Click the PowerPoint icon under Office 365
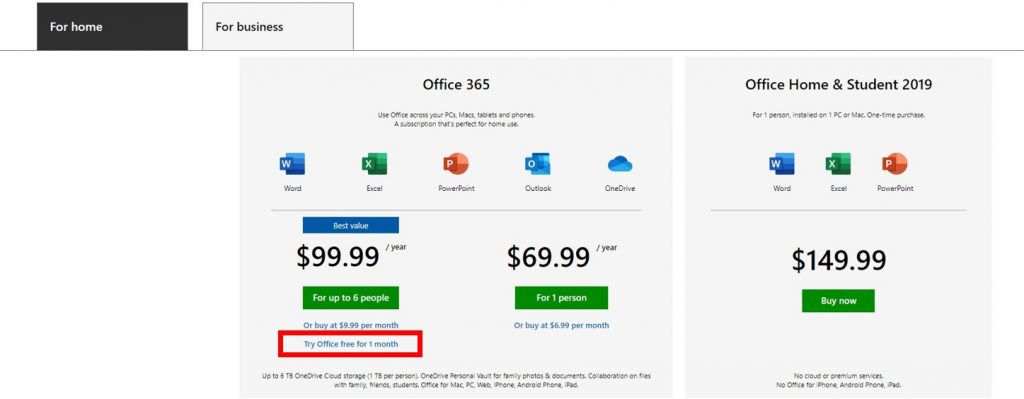Screen dimensions: 1024x399 coord(456,164)
